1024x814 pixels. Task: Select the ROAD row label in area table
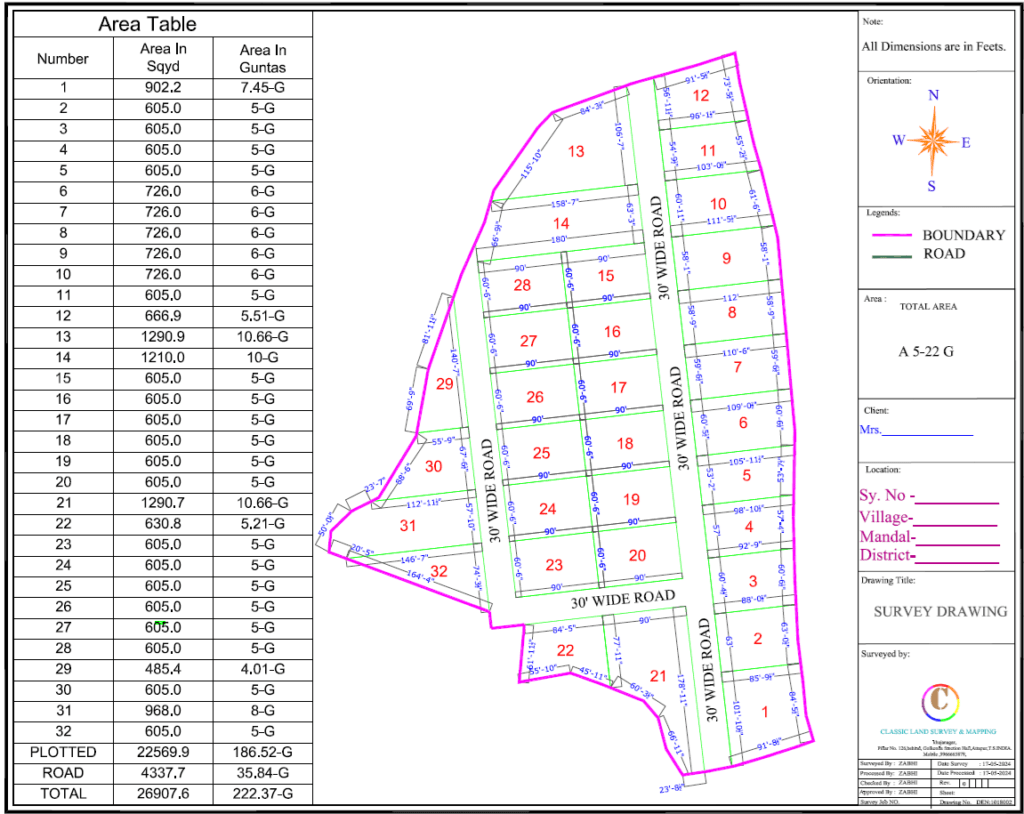[63, 773]
